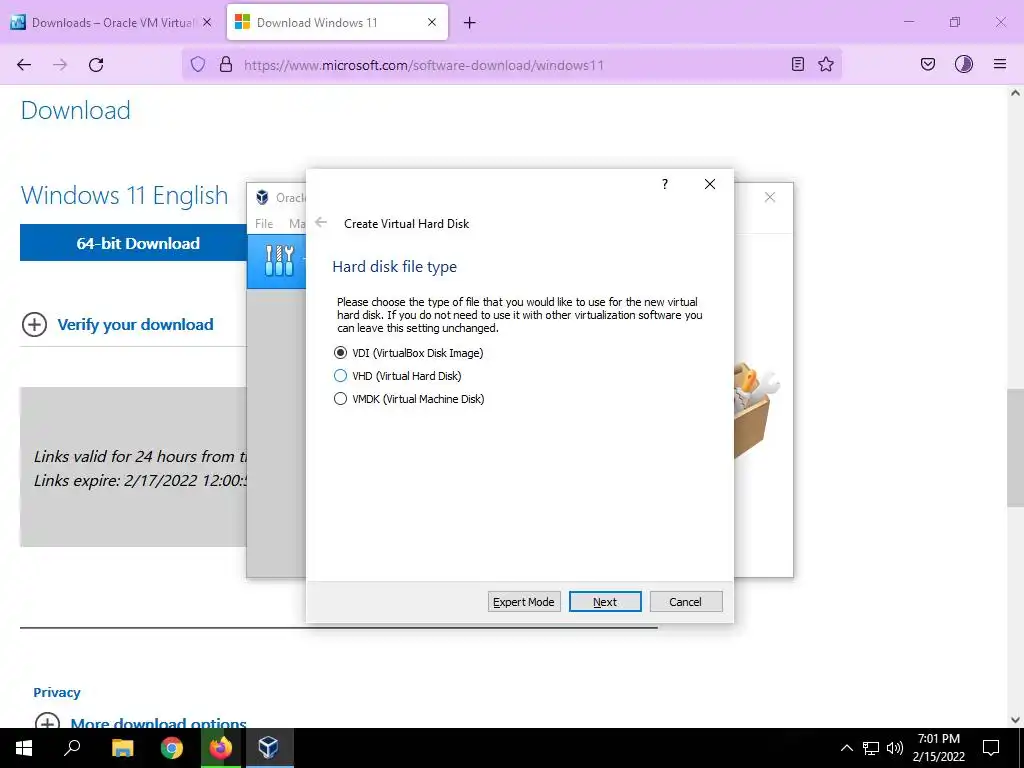Open File Explorer from taskbar
The image size is (1024, 768).
(122, 748)
